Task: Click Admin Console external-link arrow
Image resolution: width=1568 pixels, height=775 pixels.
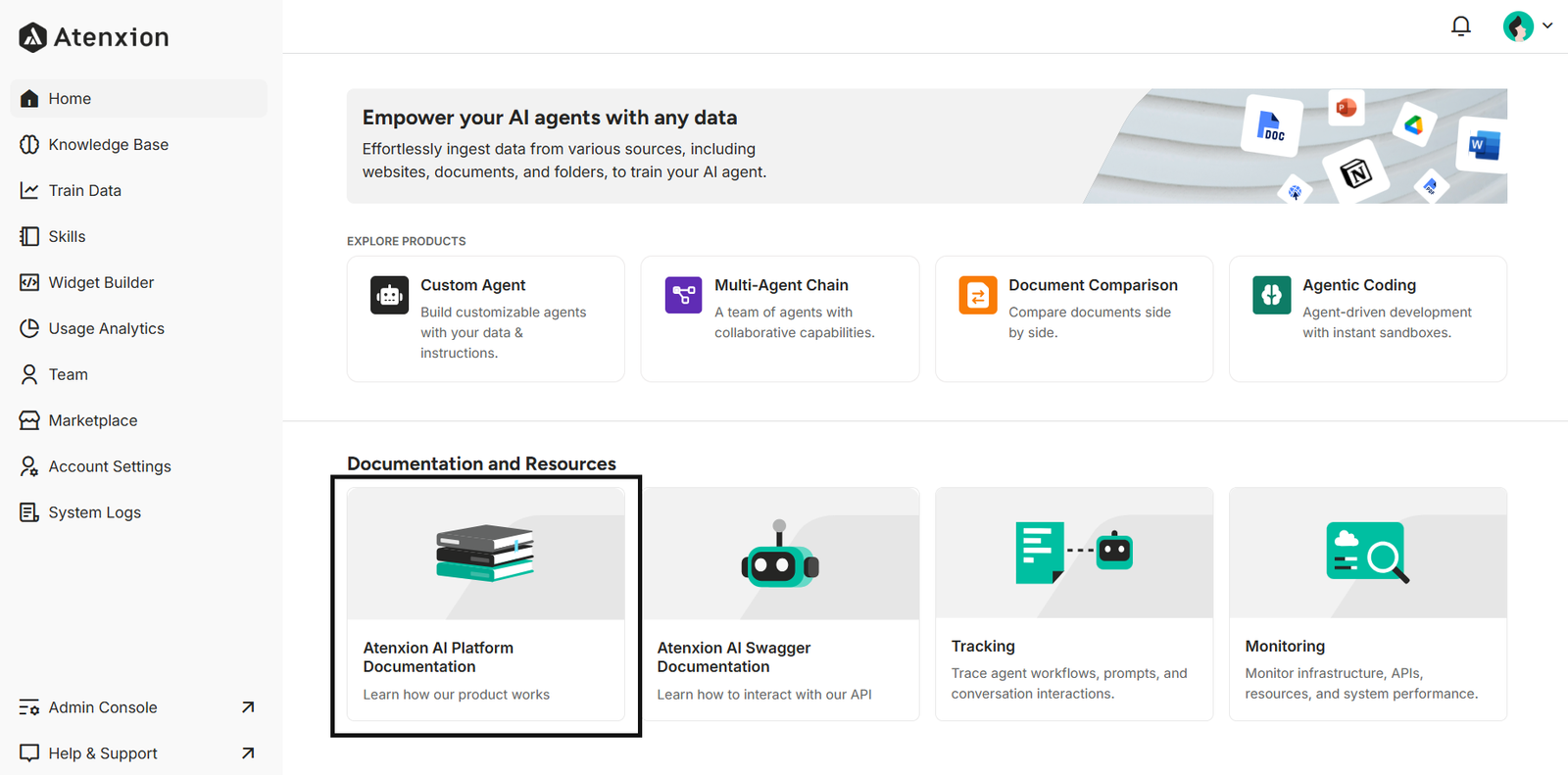Action: coord(248,707)
